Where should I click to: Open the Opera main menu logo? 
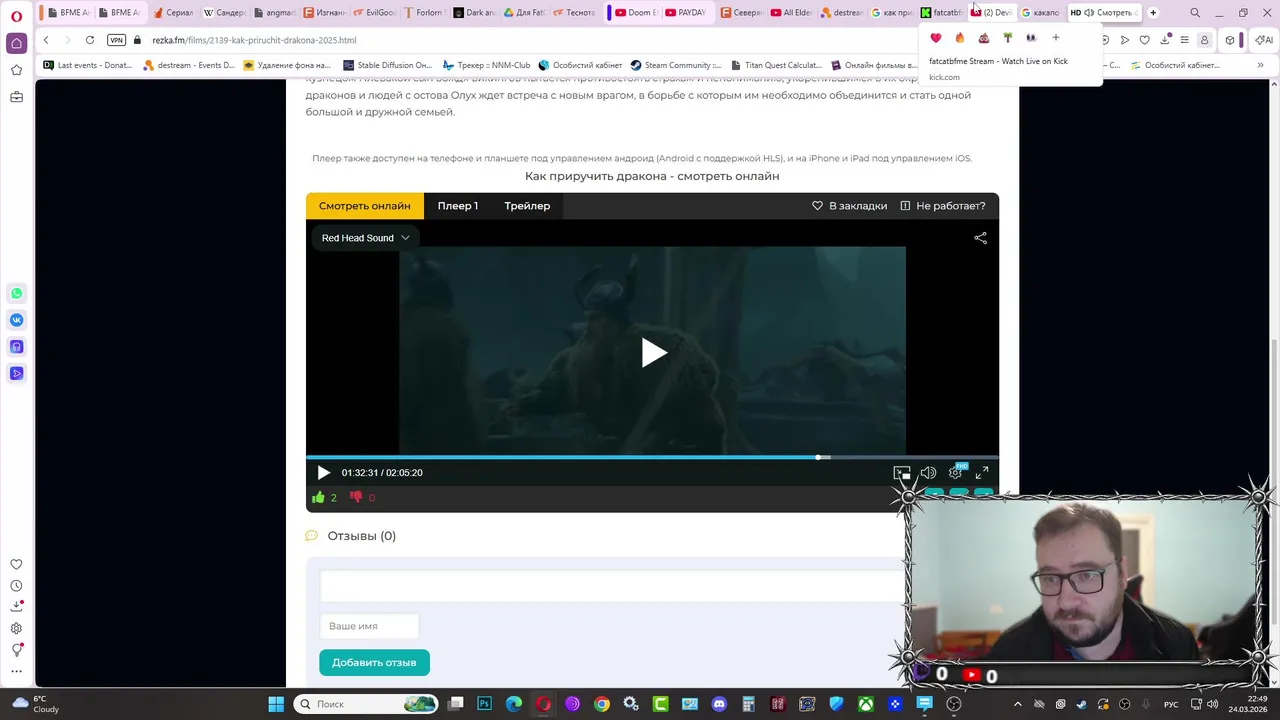click(x=16, y=16)
